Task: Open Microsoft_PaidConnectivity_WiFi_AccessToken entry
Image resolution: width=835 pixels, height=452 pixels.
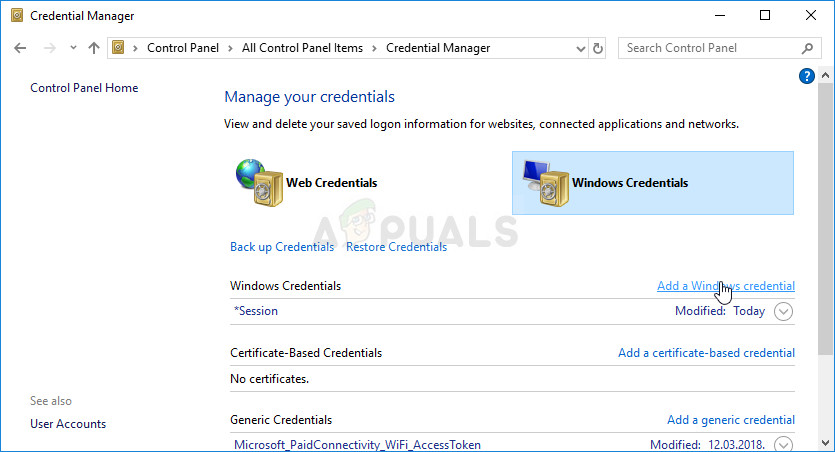Action: (357, 445)
